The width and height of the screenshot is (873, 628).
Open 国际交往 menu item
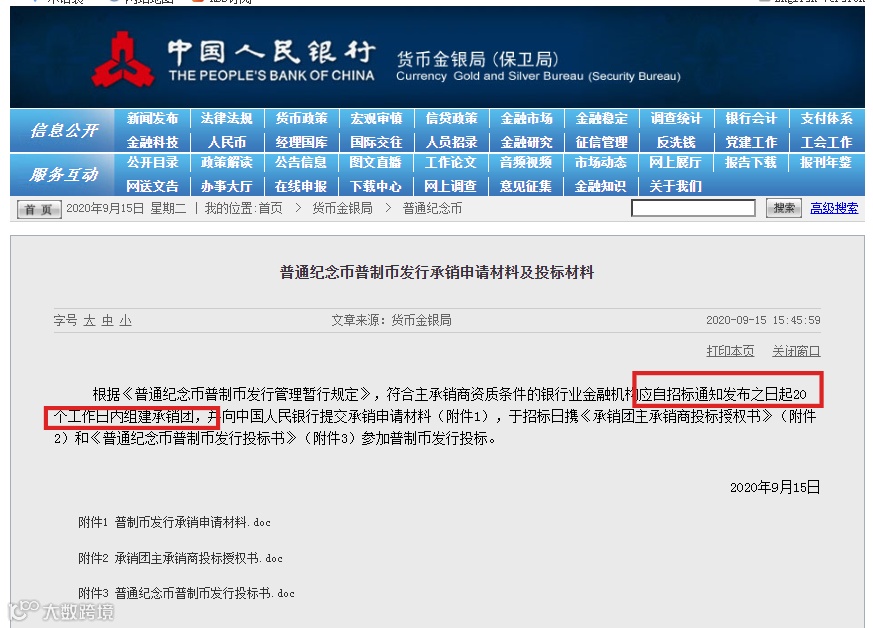(376, 143)
